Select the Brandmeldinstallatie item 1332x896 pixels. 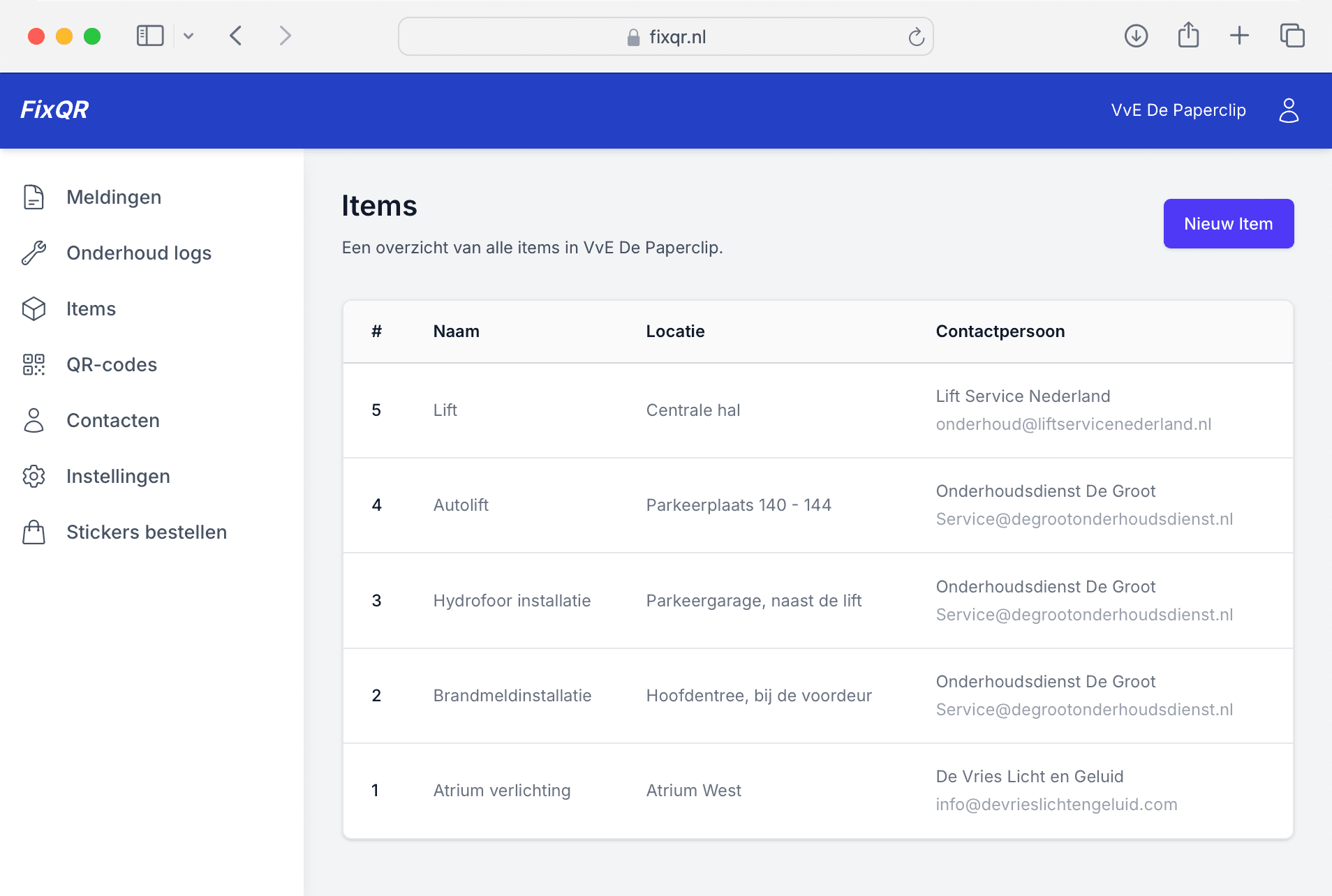point(512,696)
